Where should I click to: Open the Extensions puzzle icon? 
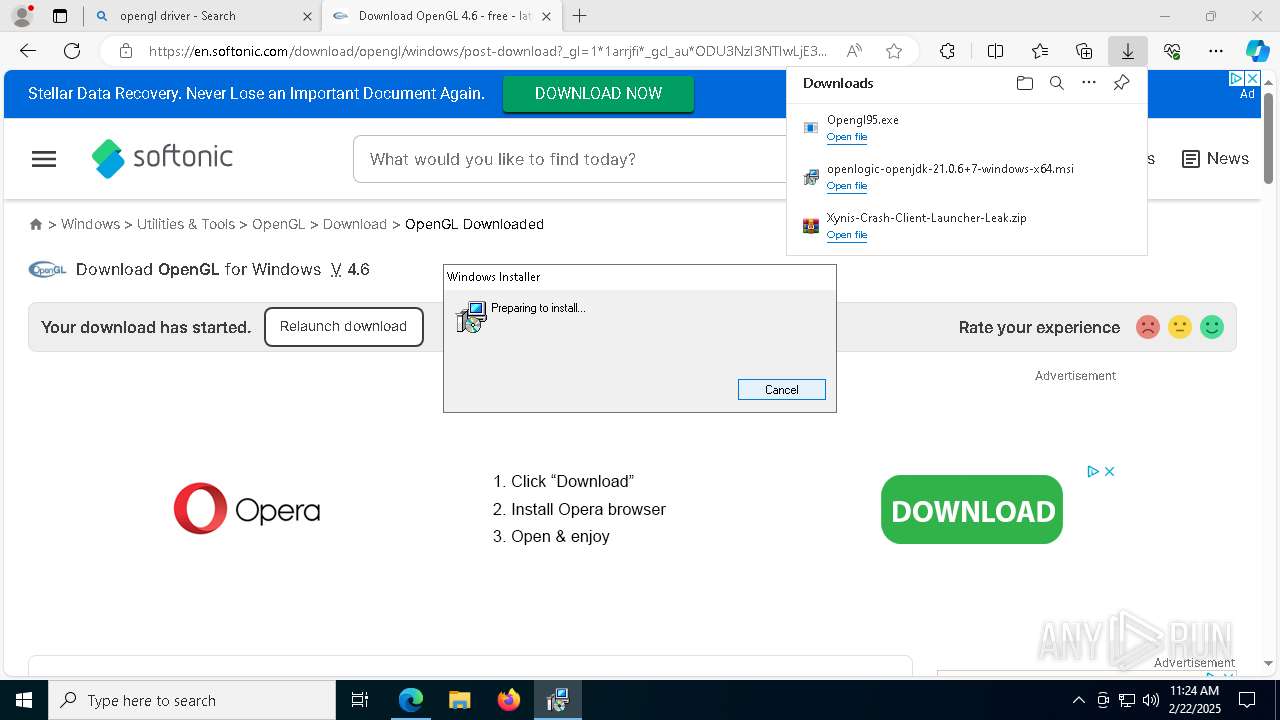tap(947, 51)
